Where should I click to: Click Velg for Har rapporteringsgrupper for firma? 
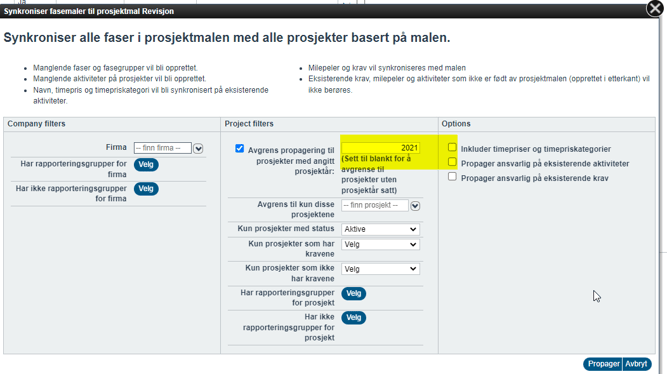146,165
